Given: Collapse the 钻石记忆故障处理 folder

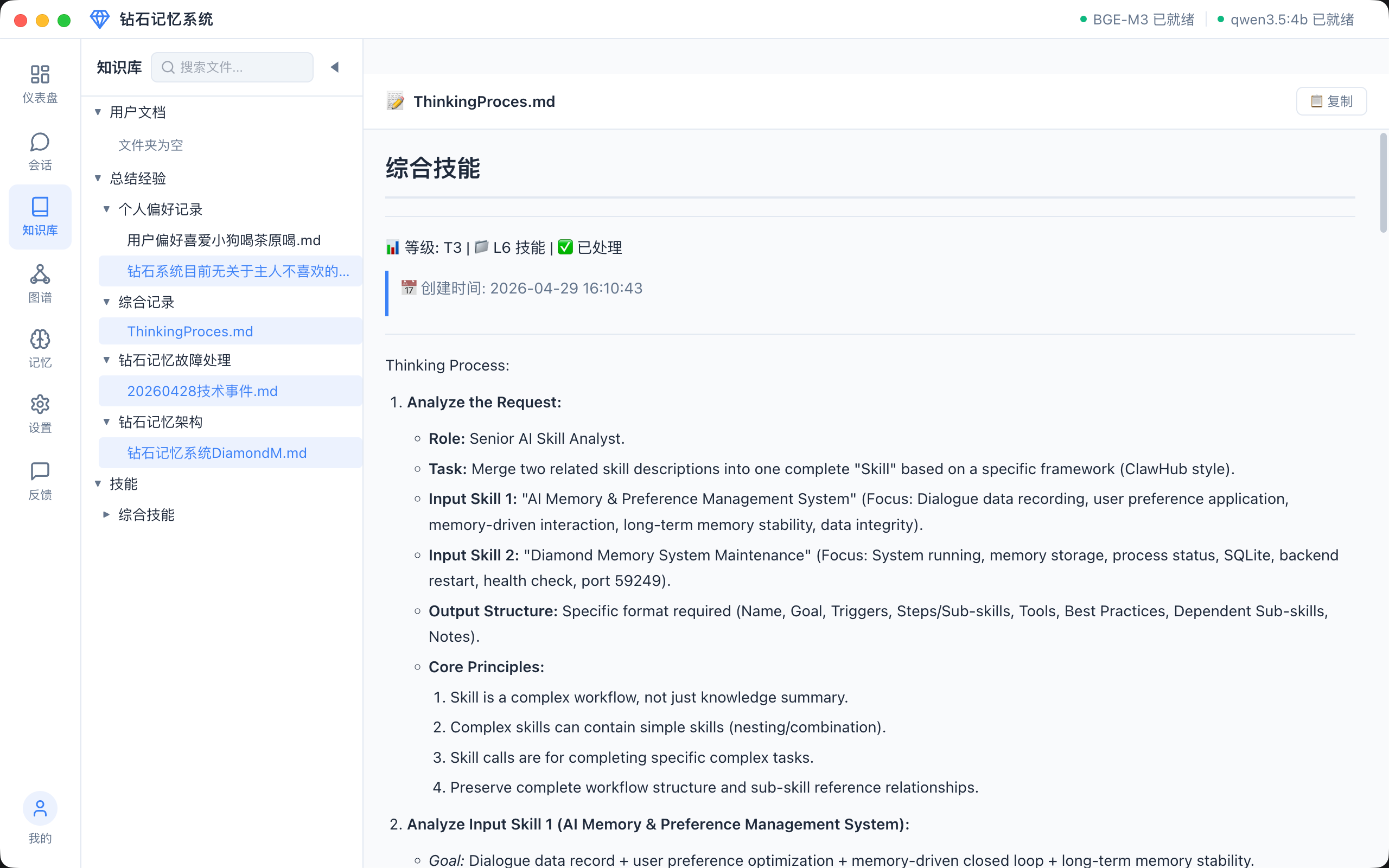Looking at the screenshot, I should click(107, 361).
